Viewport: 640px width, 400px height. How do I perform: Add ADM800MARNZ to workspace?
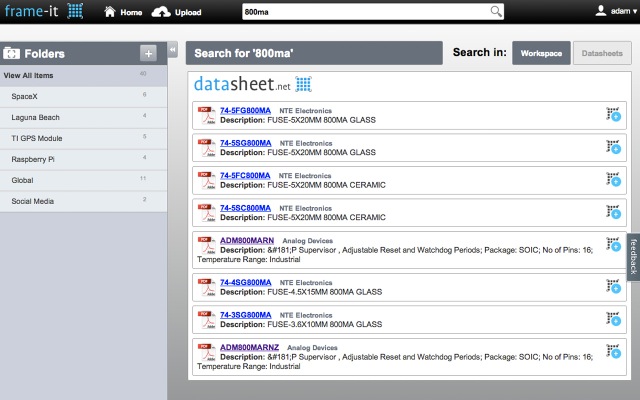[x=613, y=351]
